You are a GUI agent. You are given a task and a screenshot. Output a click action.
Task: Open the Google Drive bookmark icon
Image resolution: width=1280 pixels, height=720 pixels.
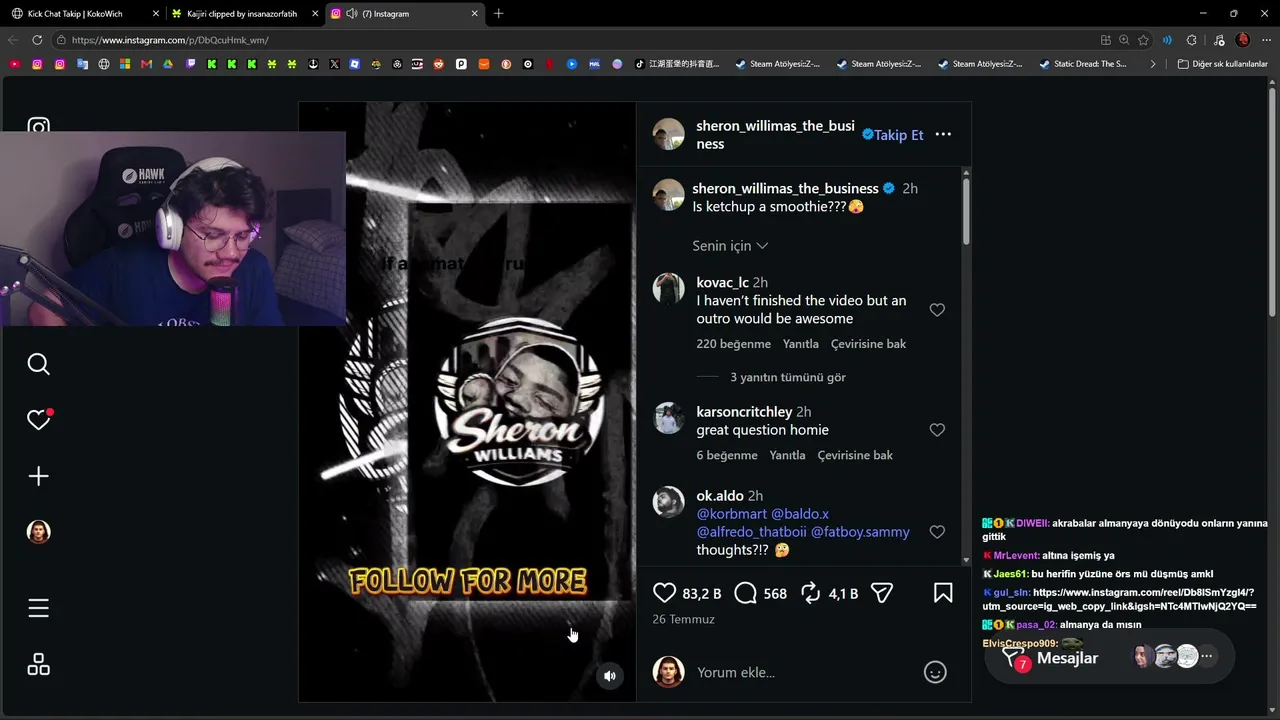point(168,64)
